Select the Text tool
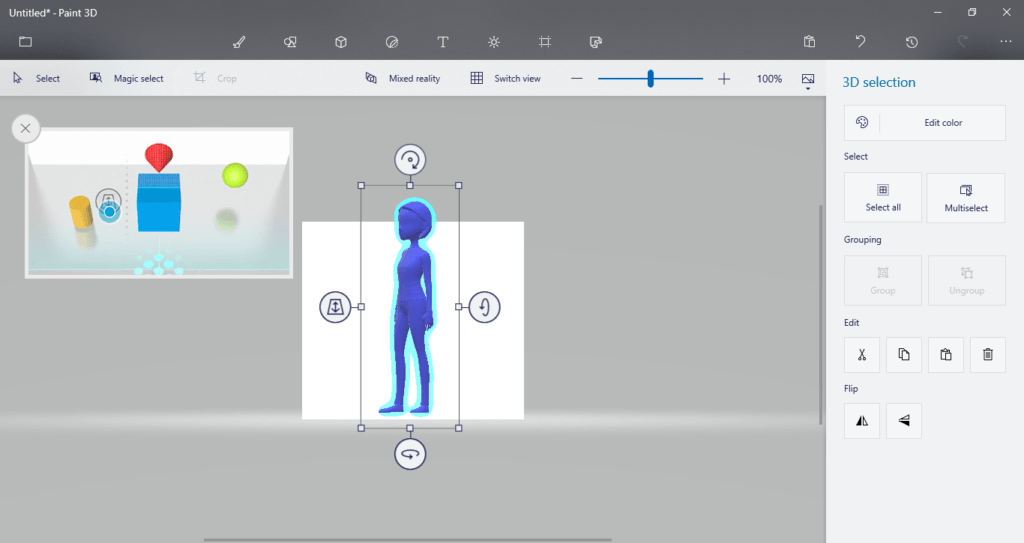 (x=443, y=42)
